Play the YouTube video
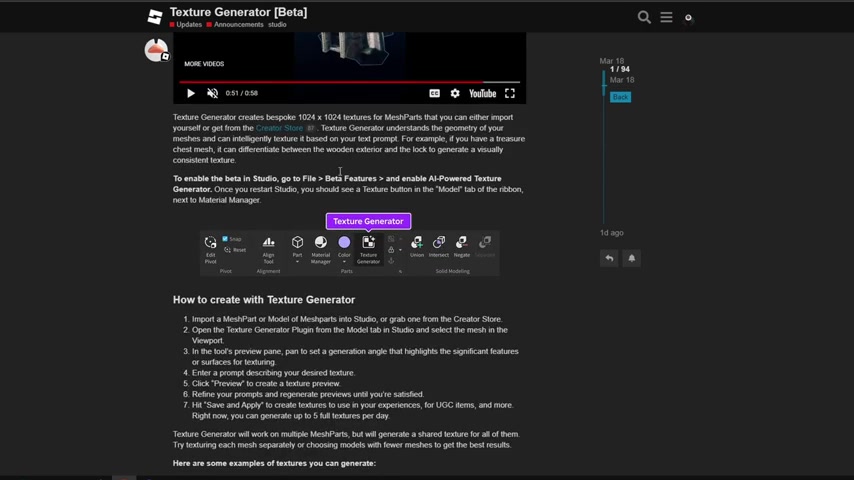This screenshot has height=480, width=854. 191,93
